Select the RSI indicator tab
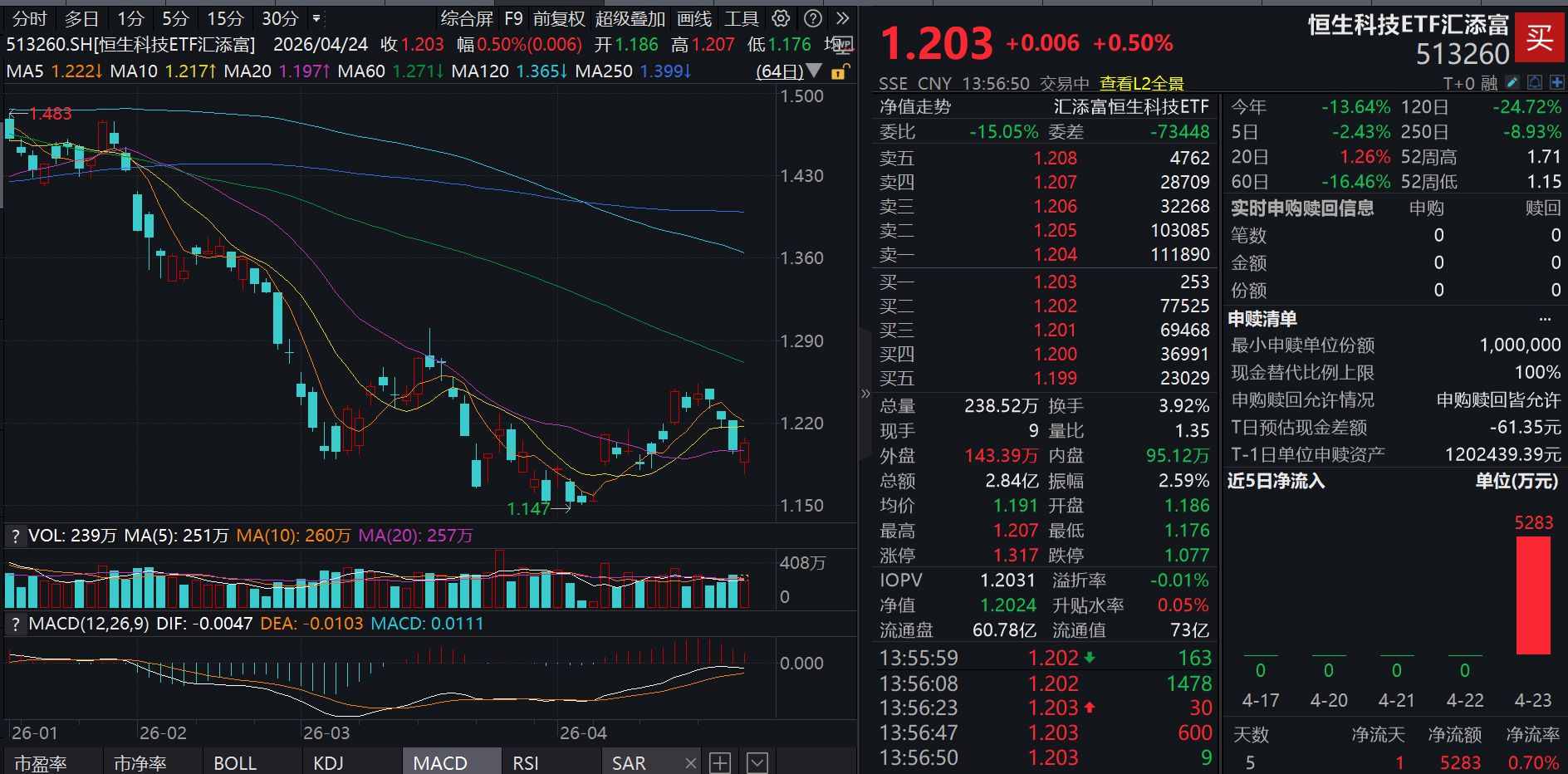Viewport: 1568px width, 774px height. click(526, 763)
